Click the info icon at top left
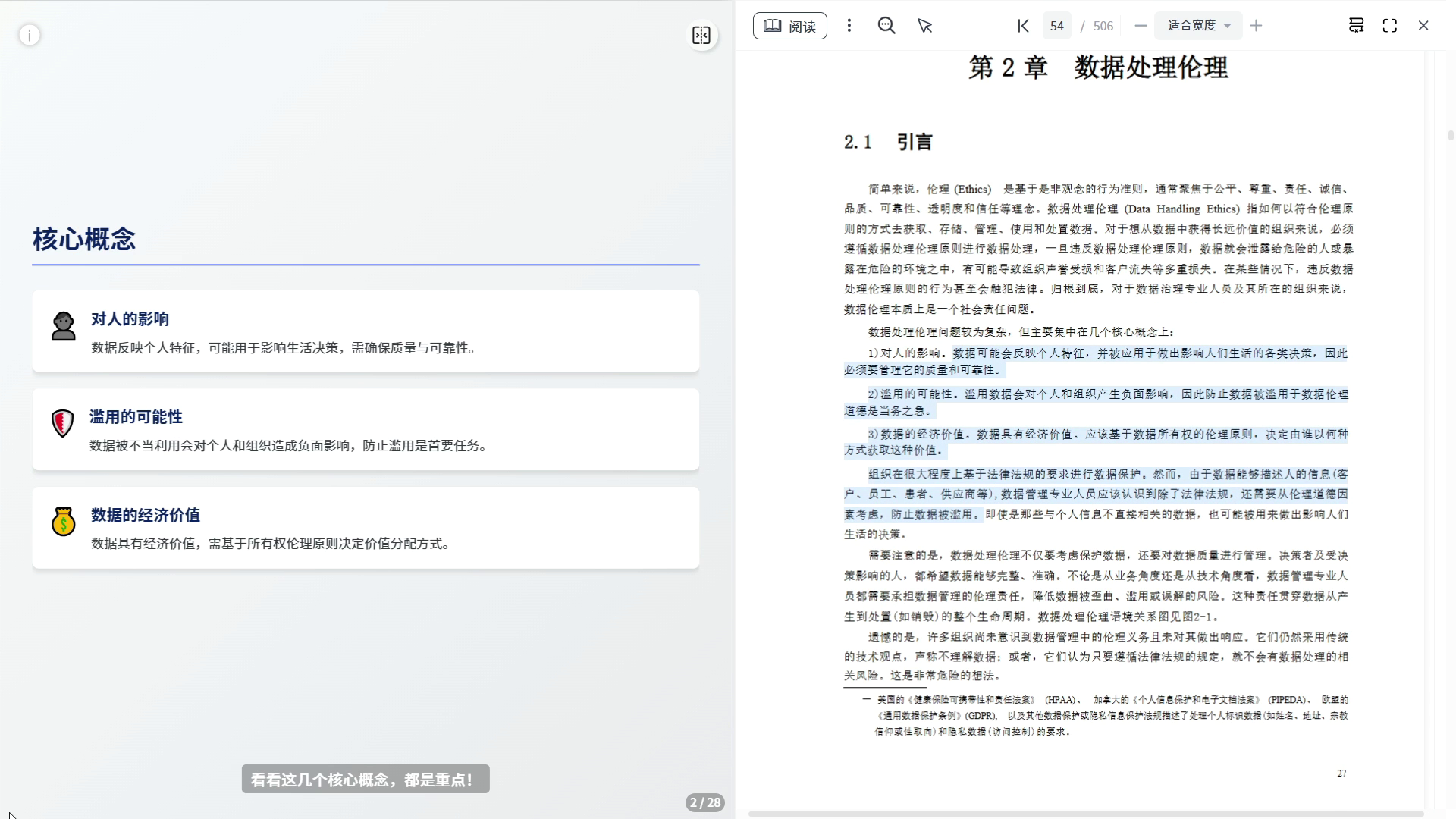 pyautogui.click(x=30, y=35)
